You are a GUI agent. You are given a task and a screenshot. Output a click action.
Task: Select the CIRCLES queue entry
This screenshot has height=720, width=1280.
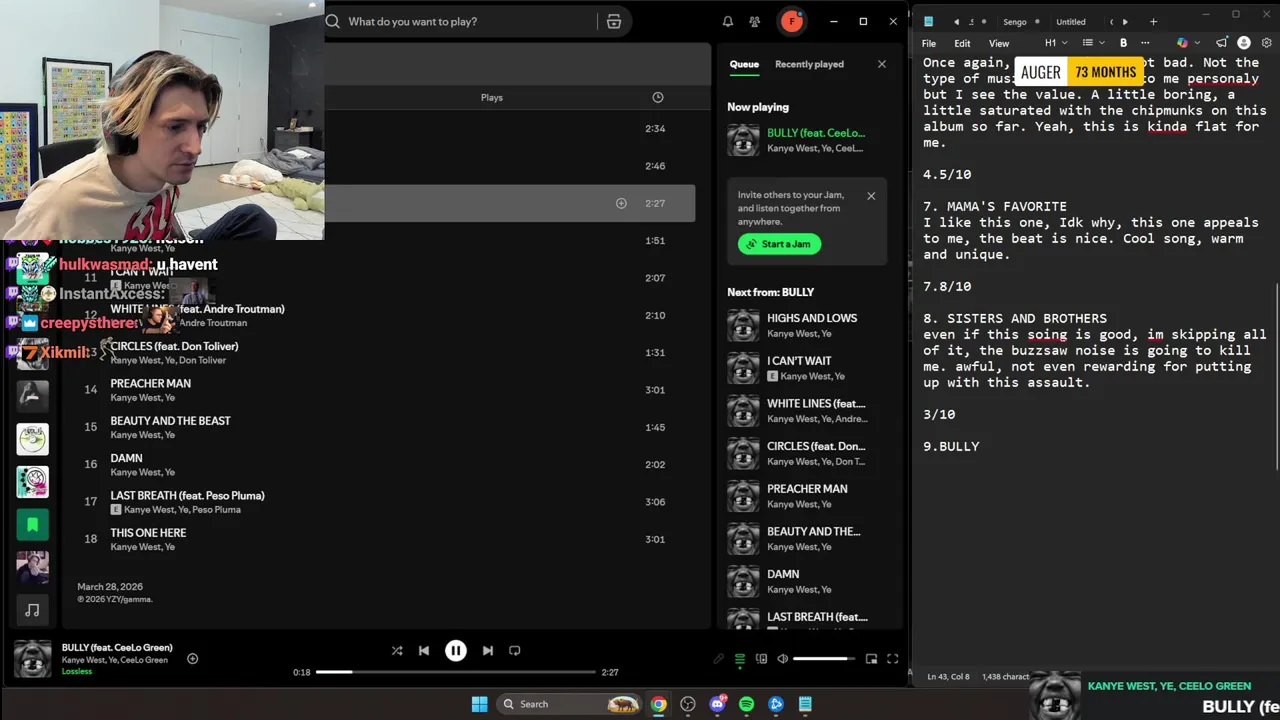[x=808, y=453]
